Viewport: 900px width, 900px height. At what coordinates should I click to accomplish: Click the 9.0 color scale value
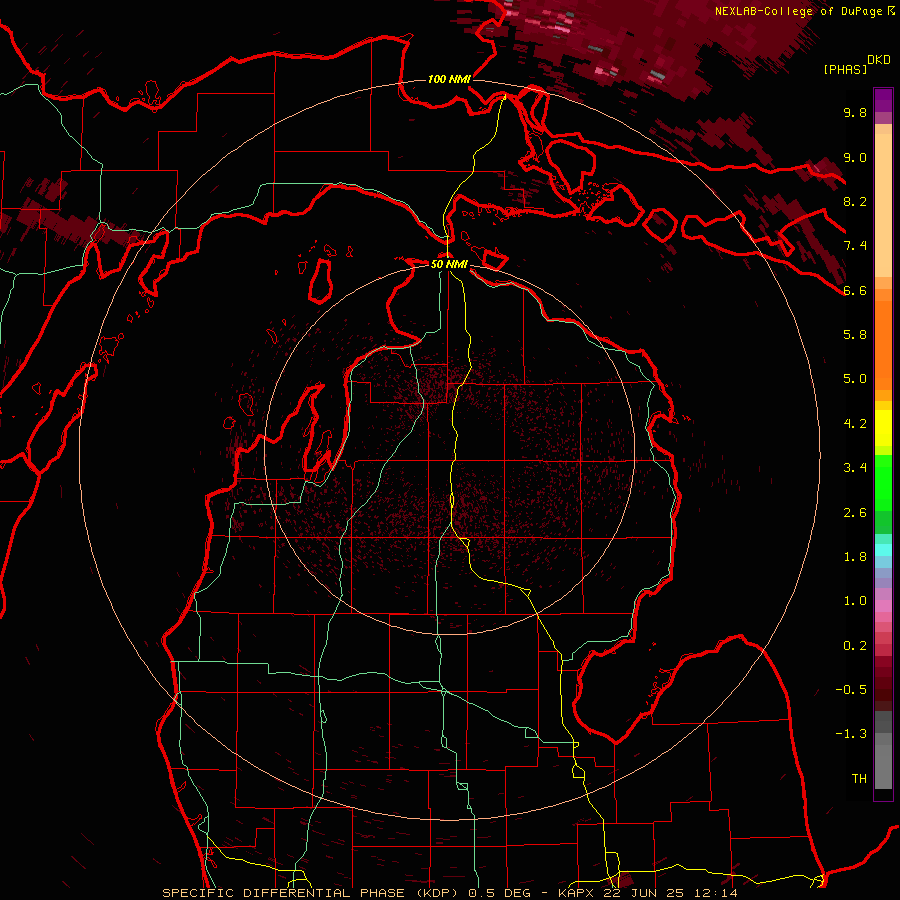[x=855, y=157]
